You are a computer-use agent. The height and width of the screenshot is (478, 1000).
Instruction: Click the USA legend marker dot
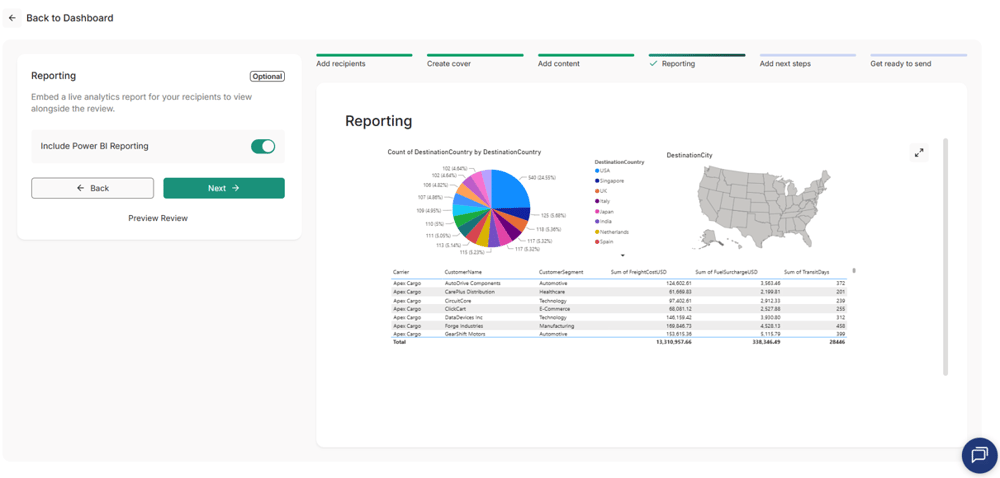click(597, 170)
